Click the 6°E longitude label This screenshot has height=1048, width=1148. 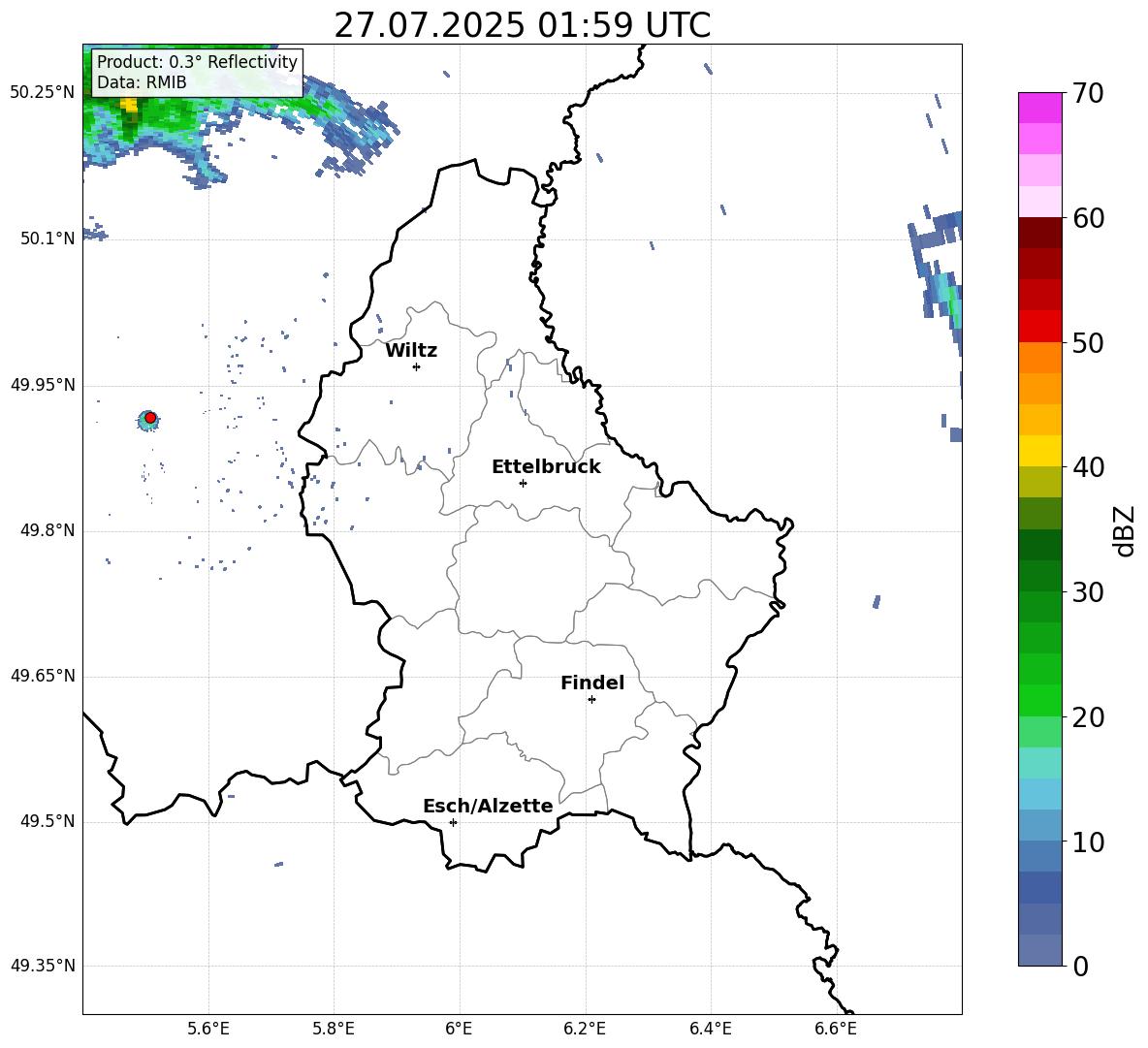pyautogui.click(x=459, y=1029)
